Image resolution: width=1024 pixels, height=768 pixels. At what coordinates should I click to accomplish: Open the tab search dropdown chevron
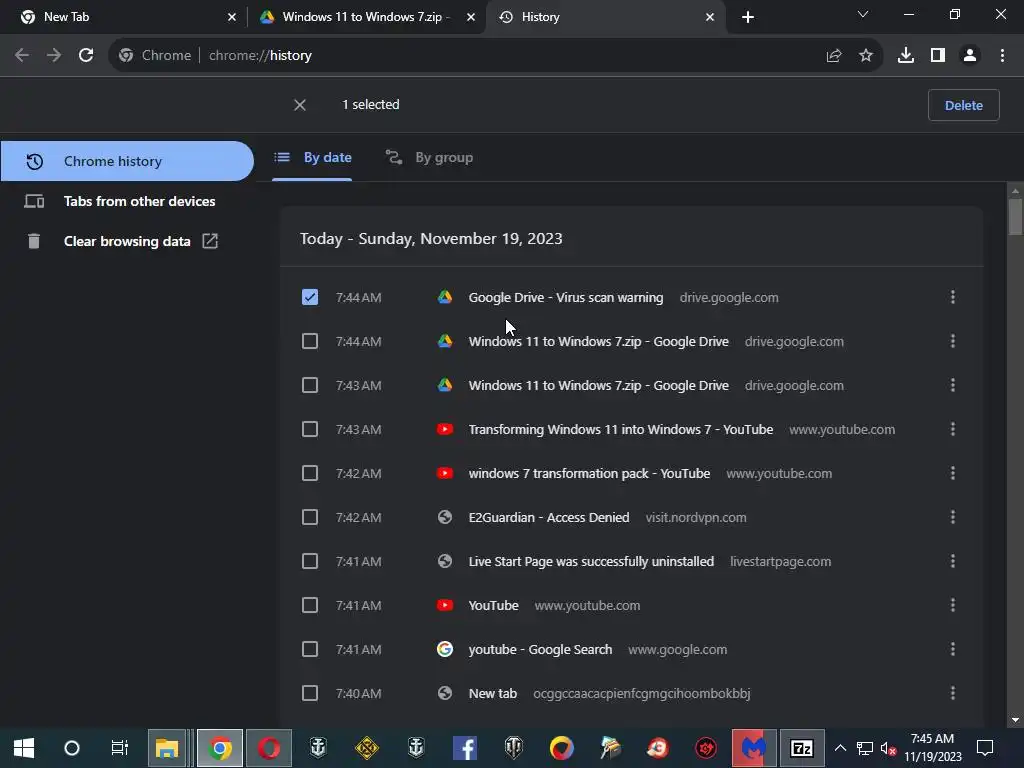863,14
